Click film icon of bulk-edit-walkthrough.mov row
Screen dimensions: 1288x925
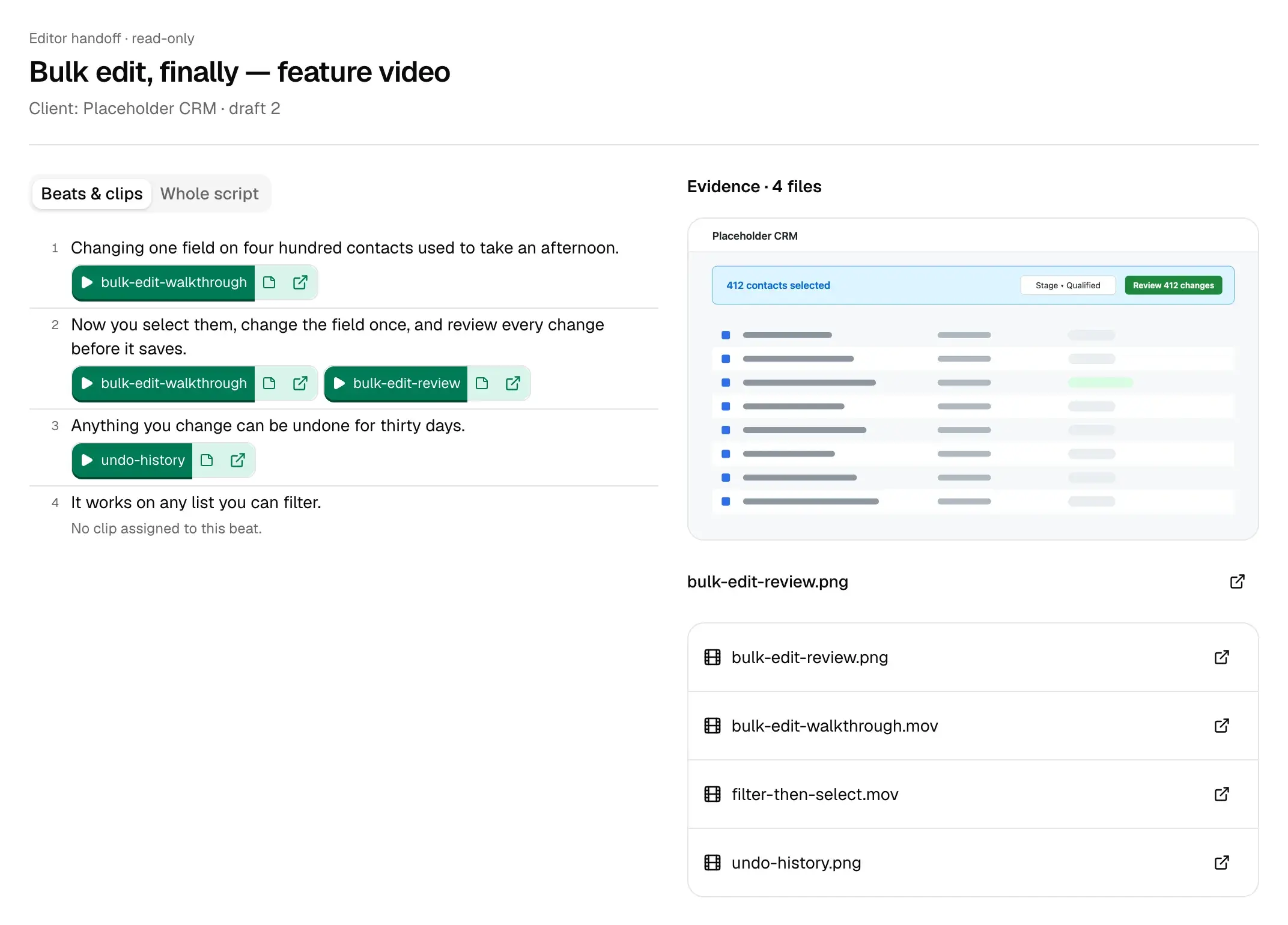pos(712,726)
